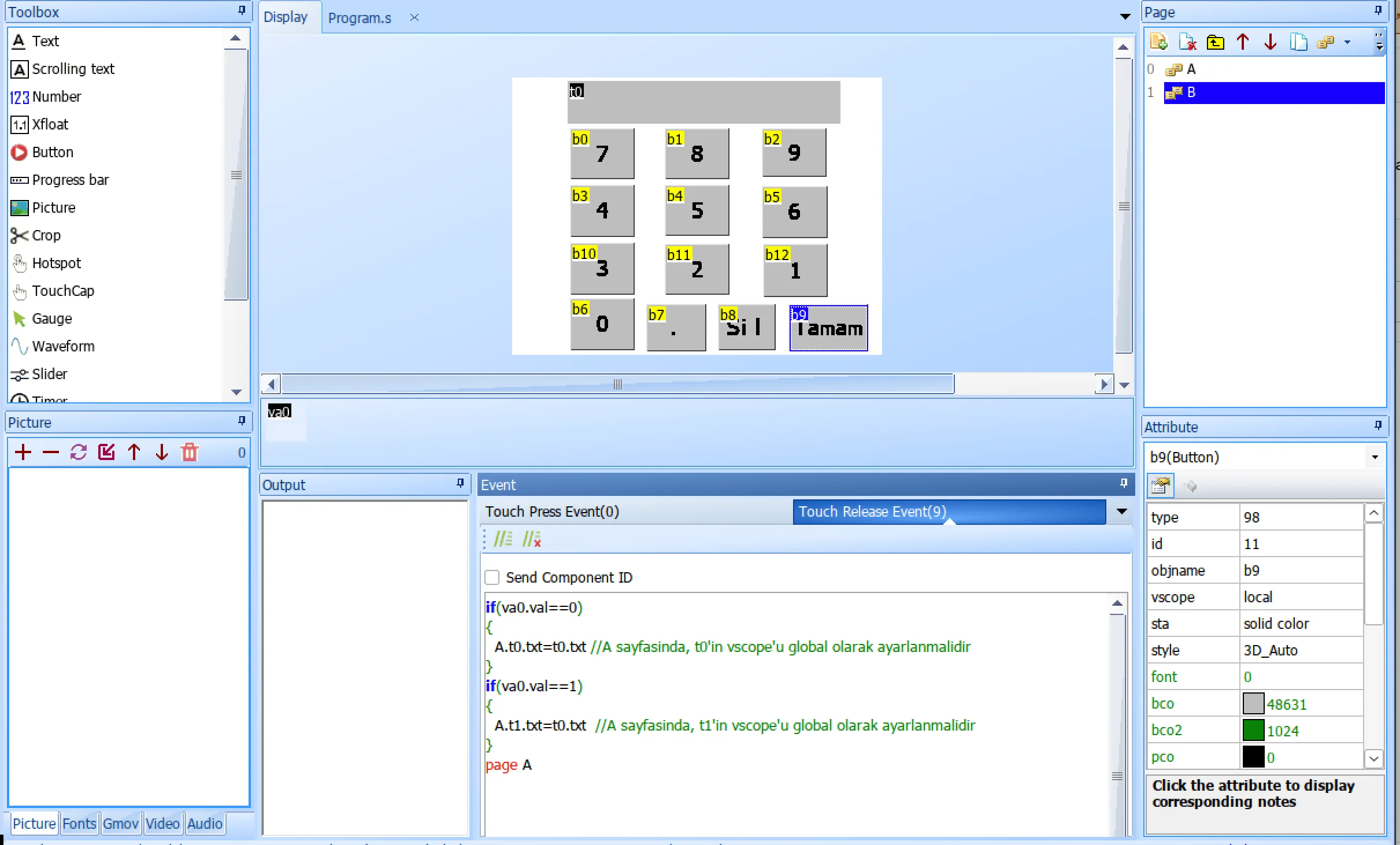Viewport: 1400px width, 845px height.
Task: Add a picture with the red plus icon
Action: (23, 452)
